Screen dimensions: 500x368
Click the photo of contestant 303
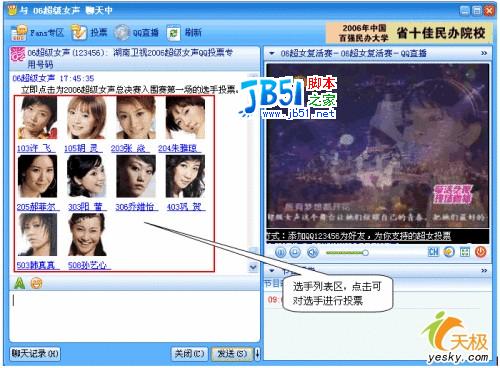86,176
